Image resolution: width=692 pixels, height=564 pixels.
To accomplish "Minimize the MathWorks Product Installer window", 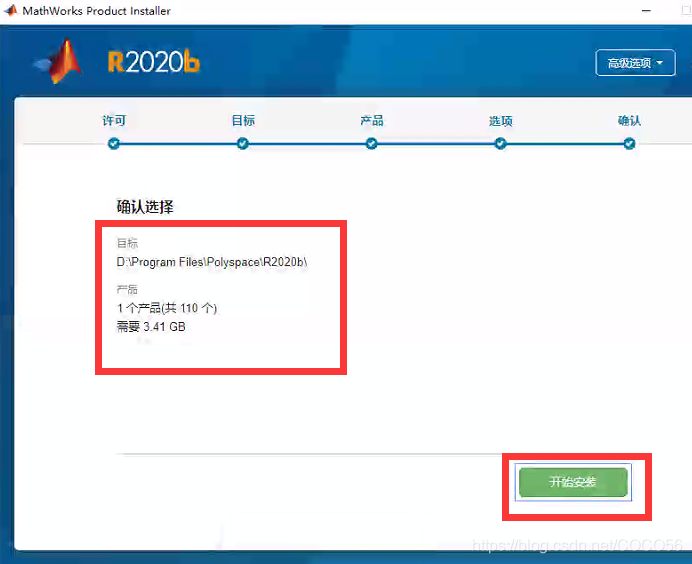I will click(646, 11).
